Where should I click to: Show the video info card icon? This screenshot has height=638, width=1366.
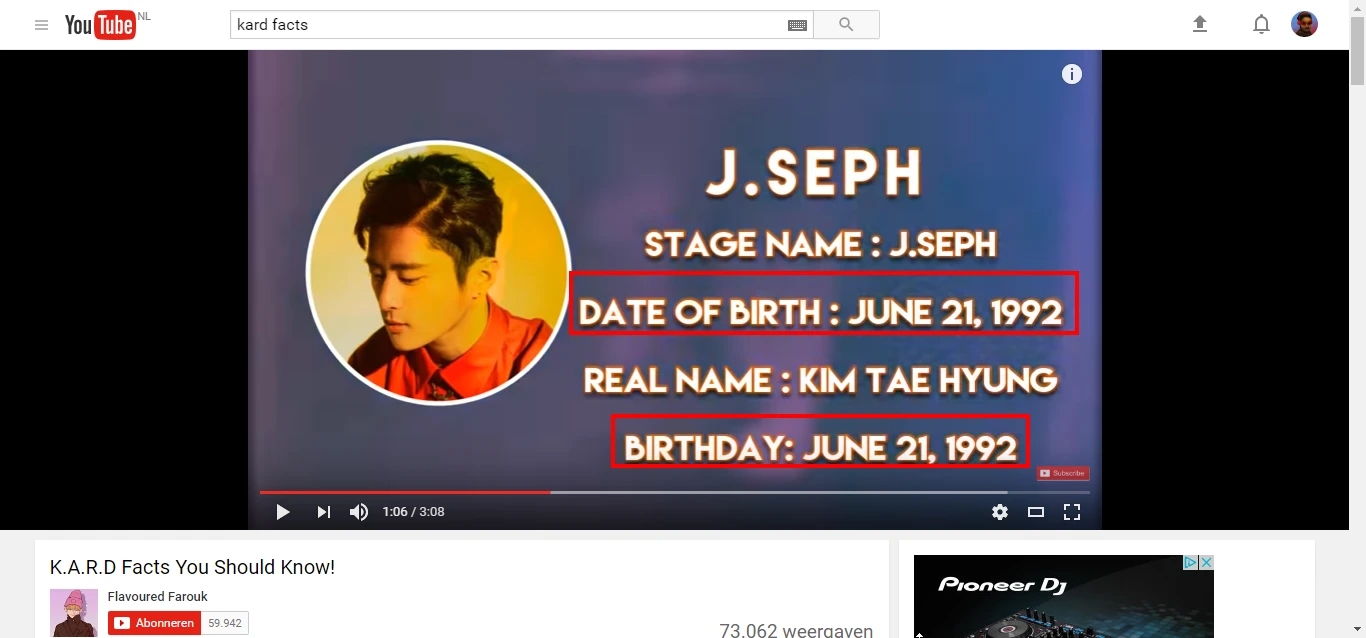[1072, 74]
